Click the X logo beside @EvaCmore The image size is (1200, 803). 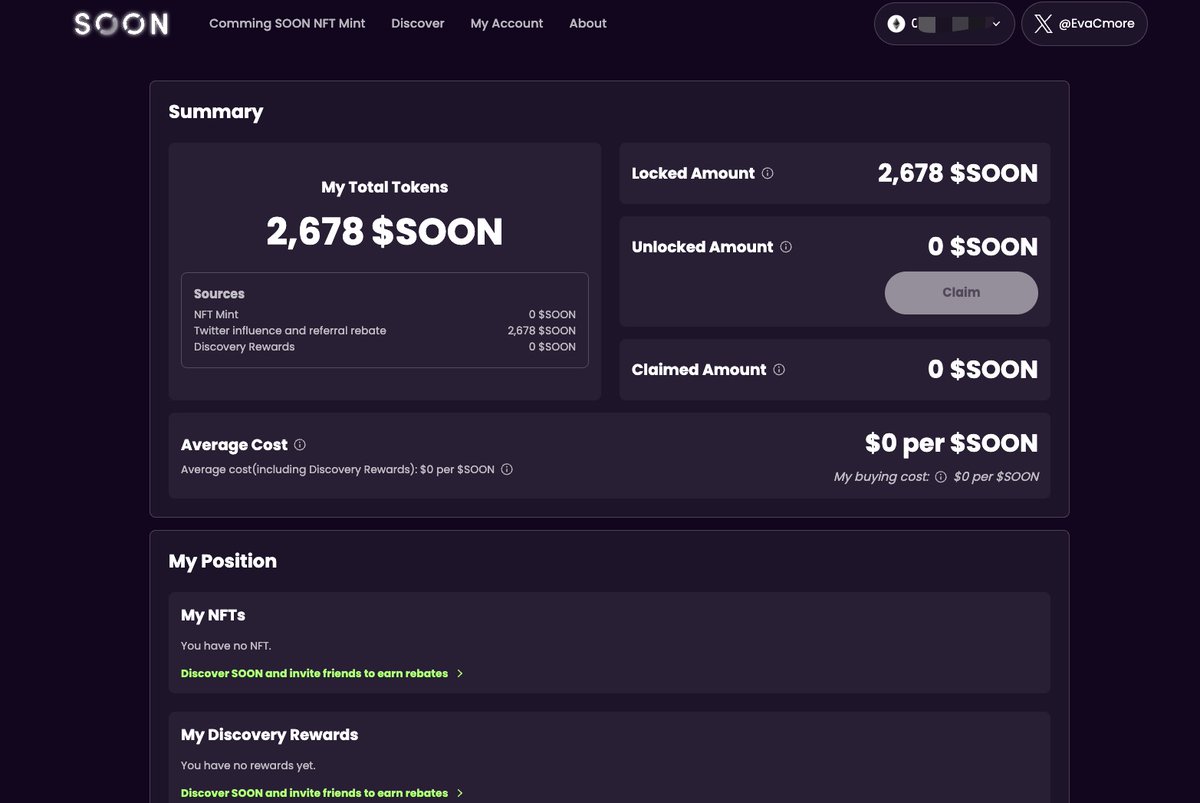click(1044, 23)
